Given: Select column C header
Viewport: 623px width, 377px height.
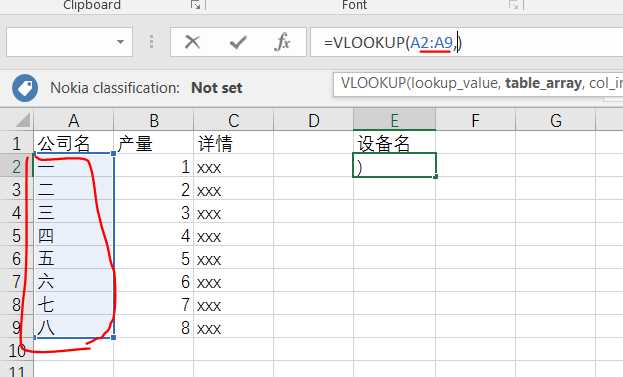Looking at the screenshot, I should pos(234,120).
